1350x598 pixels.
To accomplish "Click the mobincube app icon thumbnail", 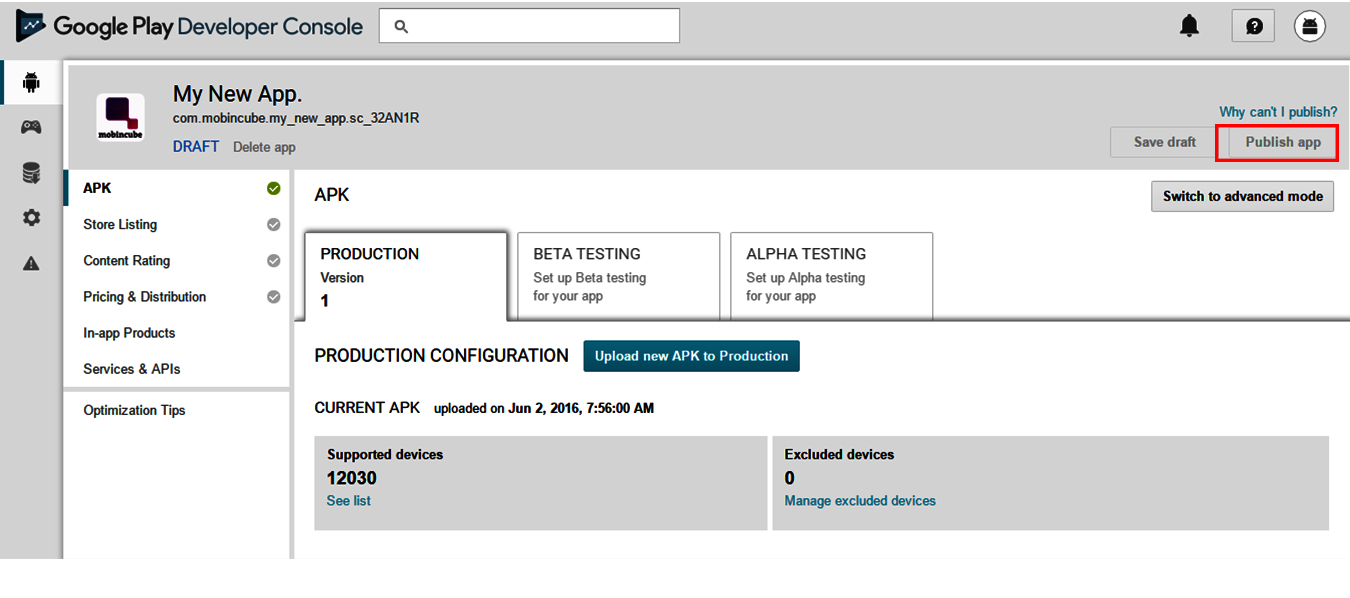I will pos(120,117).
